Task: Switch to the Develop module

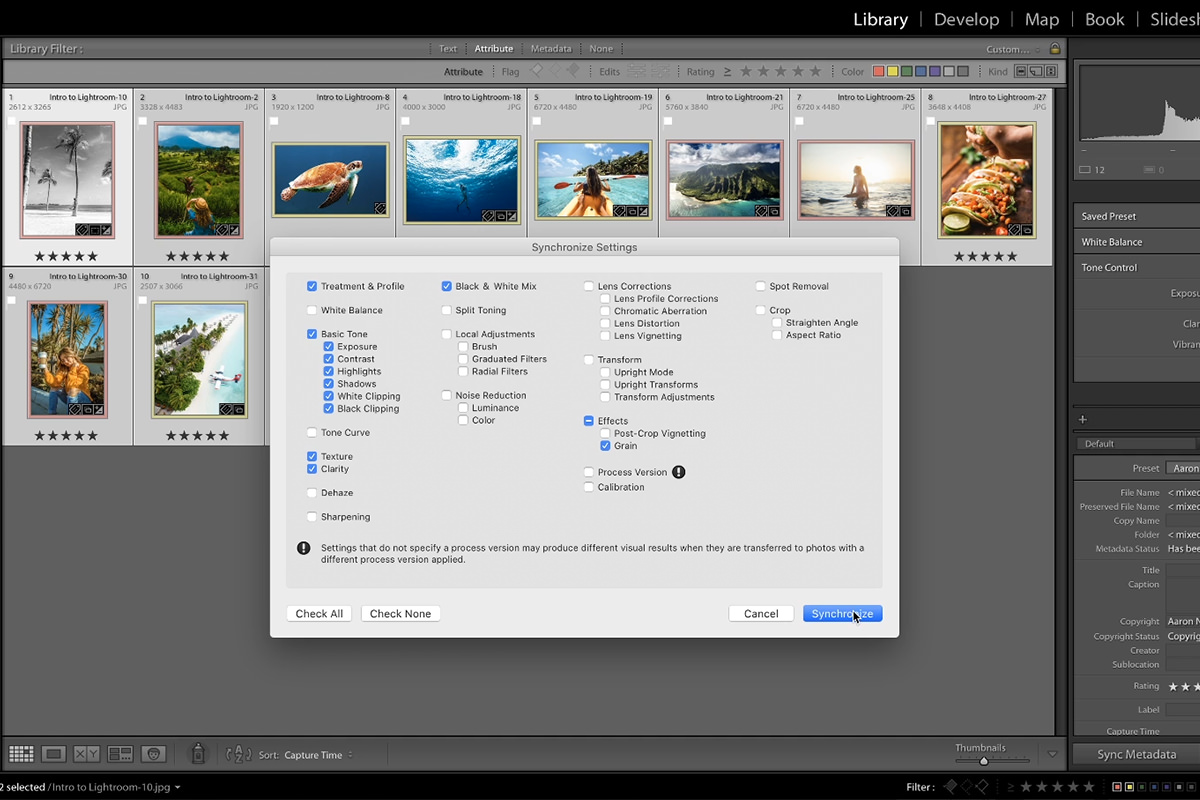Action: pyautogui.click(x=966, y=19)
